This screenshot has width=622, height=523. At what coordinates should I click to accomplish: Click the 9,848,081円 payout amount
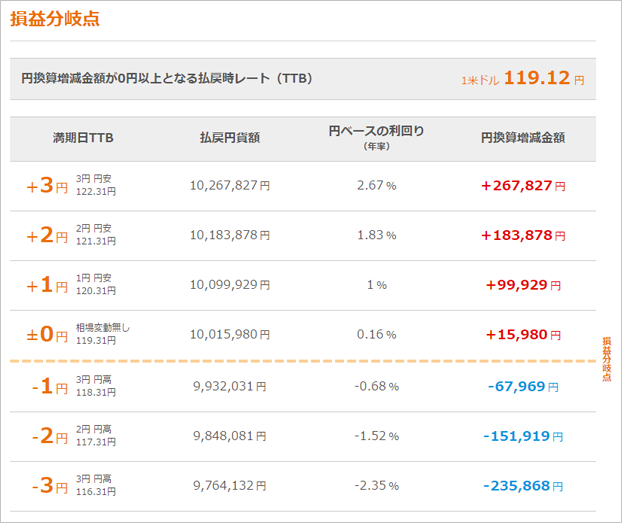click(229, 436)
